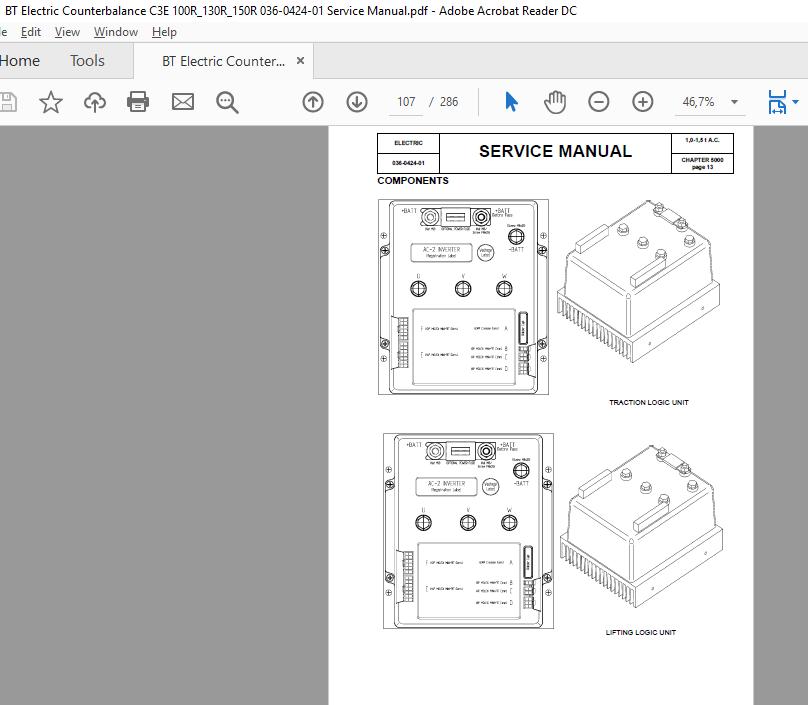The image size is (808, 705).
Task: Open the Help menu
Action: [164, 32]
